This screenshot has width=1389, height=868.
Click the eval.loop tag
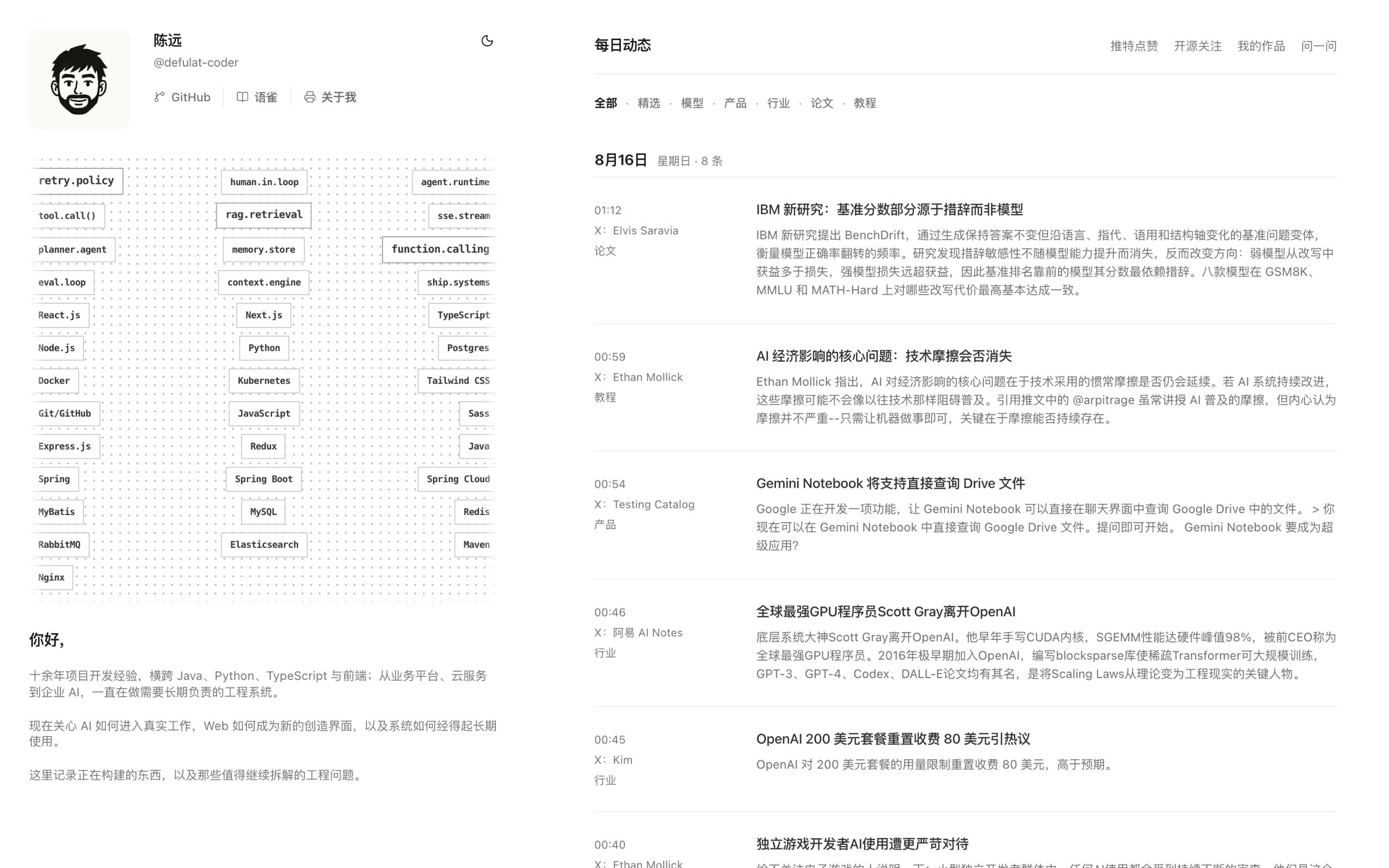pyautogui.click(x=62, y=282)
